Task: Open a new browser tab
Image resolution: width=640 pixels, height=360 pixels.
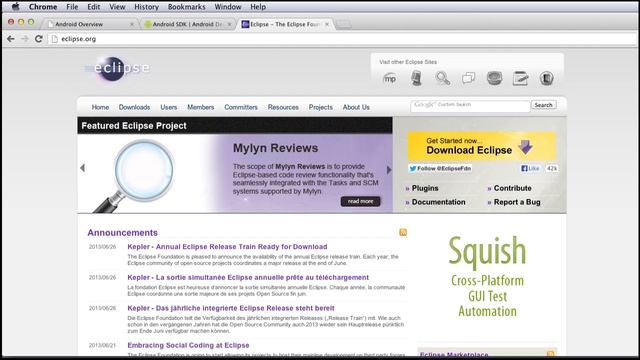Action: tap(343, 24)
